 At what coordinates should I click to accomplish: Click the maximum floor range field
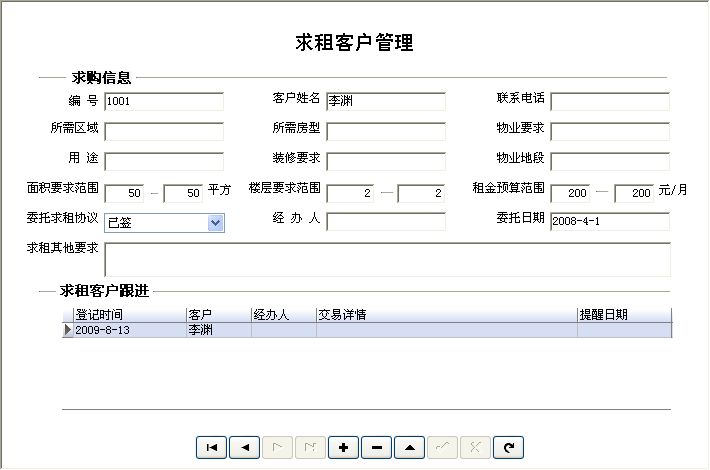(421, 193)
